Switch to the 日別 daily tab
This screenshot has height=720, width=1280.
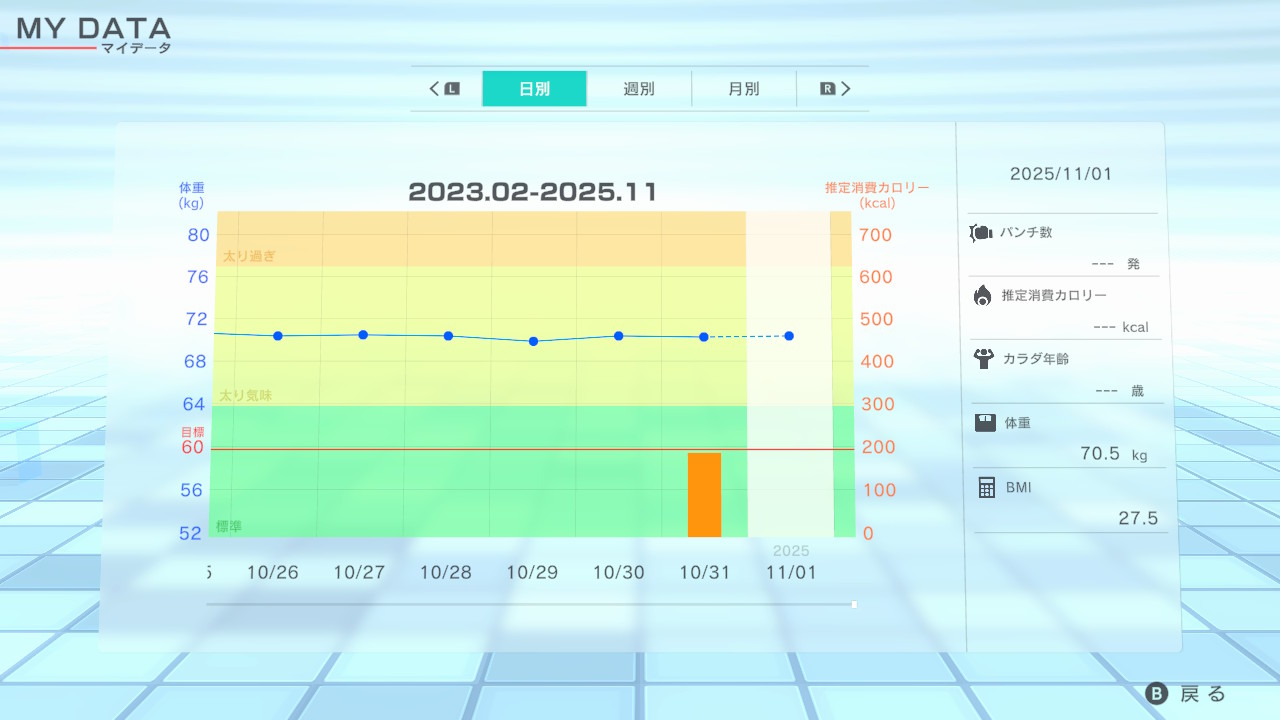[534, 89]
